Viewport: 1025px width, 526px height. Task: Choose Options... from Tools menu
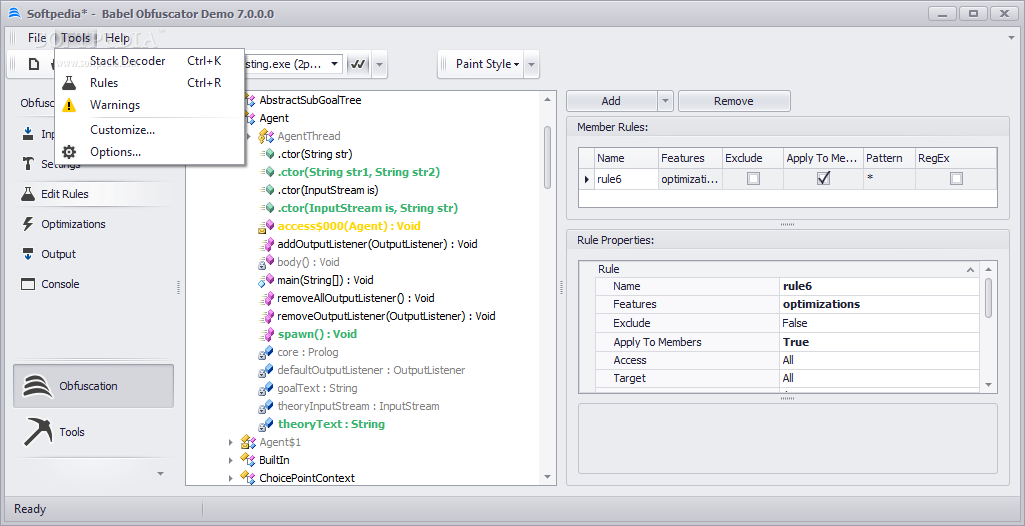click(150, 152)
